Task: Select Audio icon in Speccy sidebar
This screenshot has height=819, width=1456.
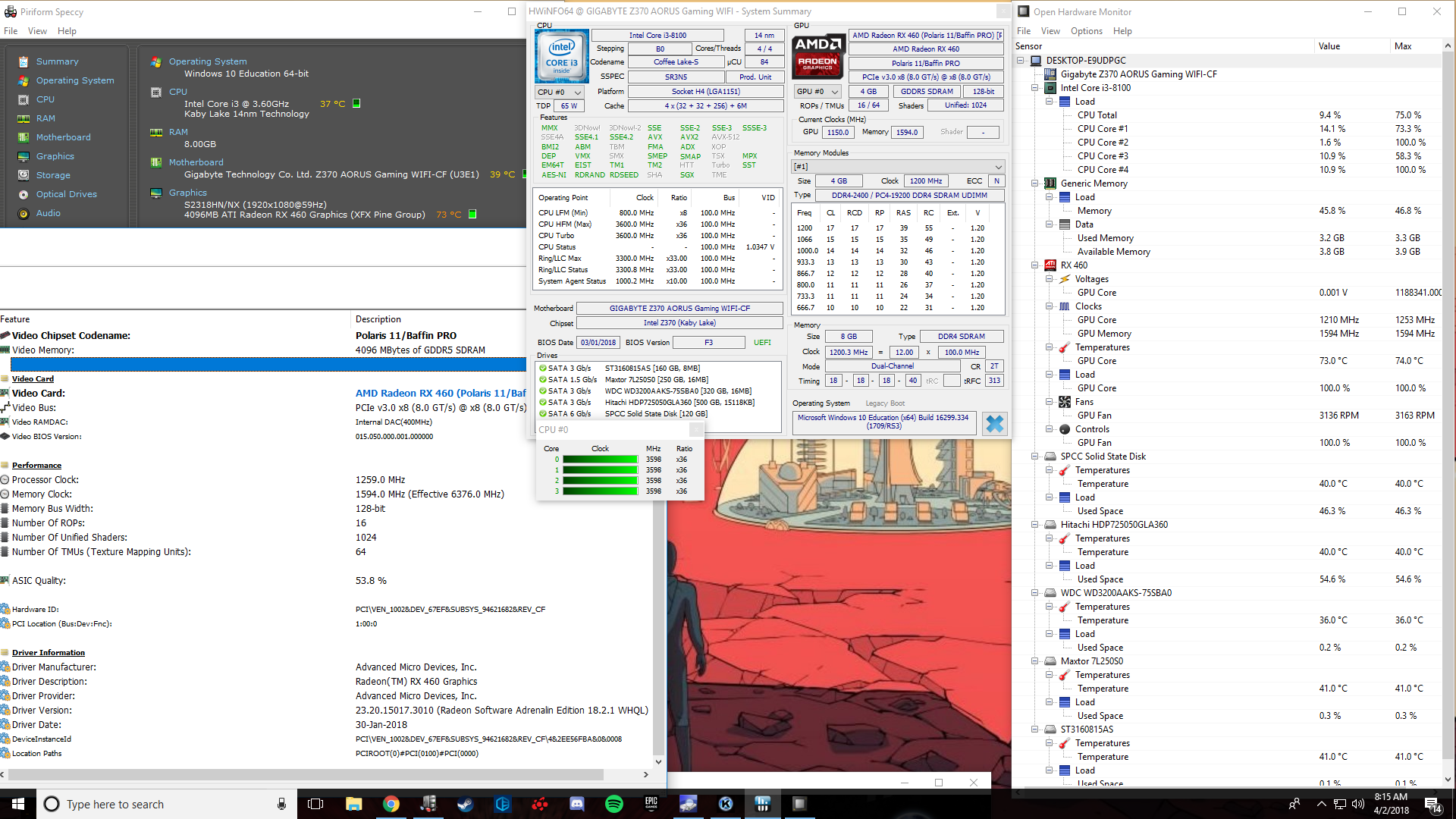Action: coord(24,213)
